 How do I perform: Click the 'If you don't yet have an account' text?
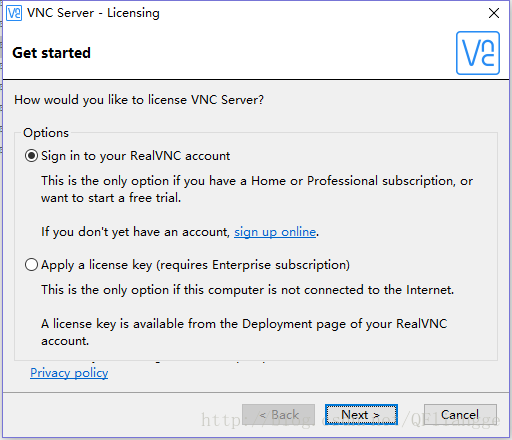click(135, 232)
